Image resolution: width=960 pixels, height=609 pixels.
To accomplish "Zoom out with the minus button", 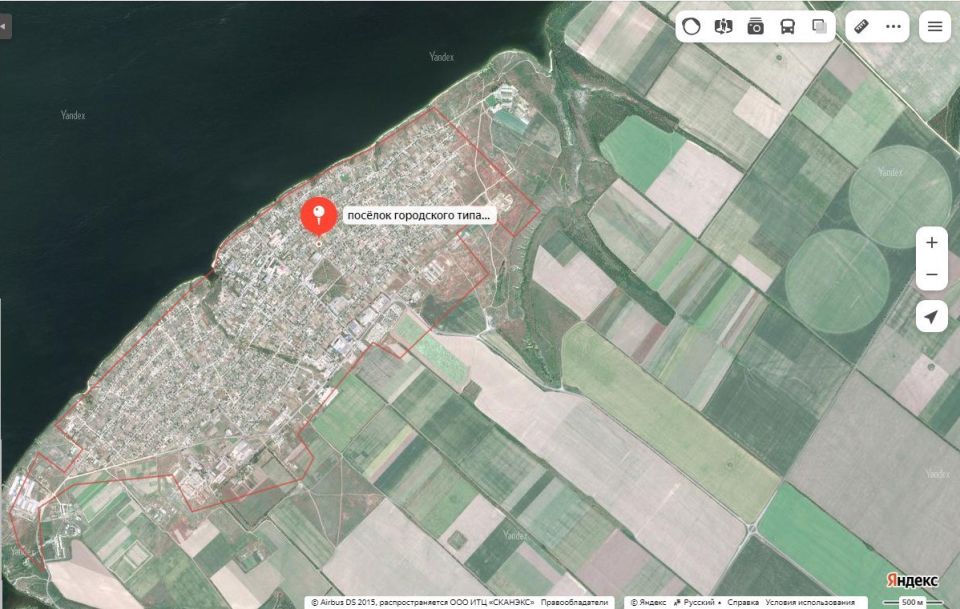I will click(931, 274).
